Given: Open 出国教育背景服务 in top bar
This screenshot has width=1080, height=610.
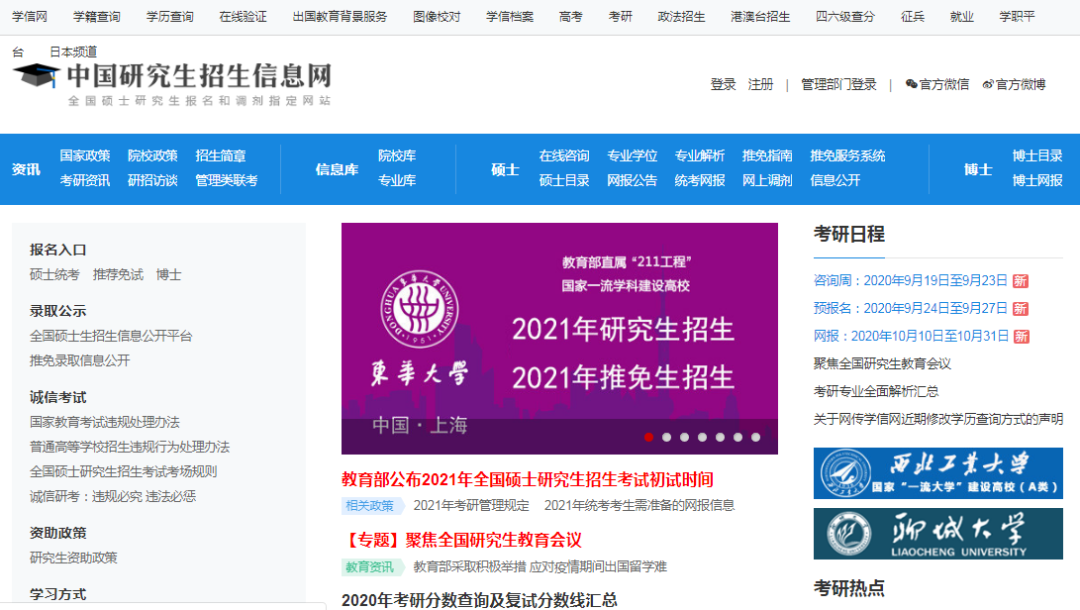Looking at the screenshot, I should pyautogui.click(x=340, y=17).
